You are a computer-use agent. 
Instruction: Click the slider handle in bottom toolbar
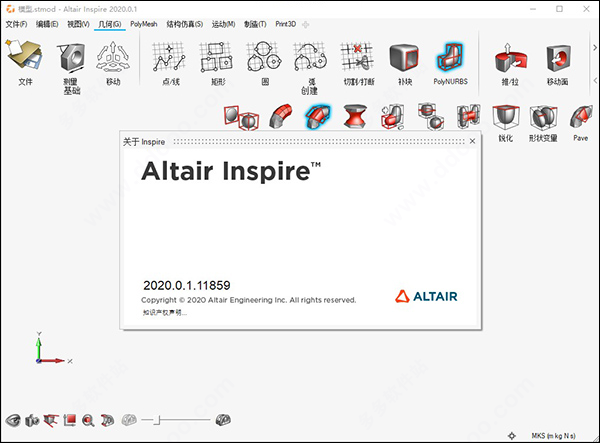click(x=158, y=420)
